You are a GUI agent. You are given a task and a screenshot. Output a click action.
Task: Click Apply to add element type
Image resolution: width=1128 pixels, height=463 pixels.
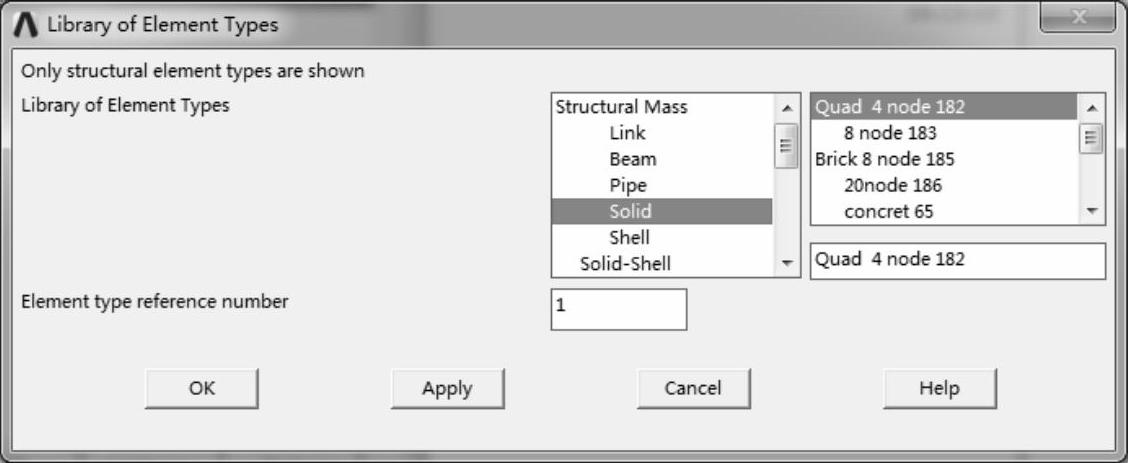(447, 388)
